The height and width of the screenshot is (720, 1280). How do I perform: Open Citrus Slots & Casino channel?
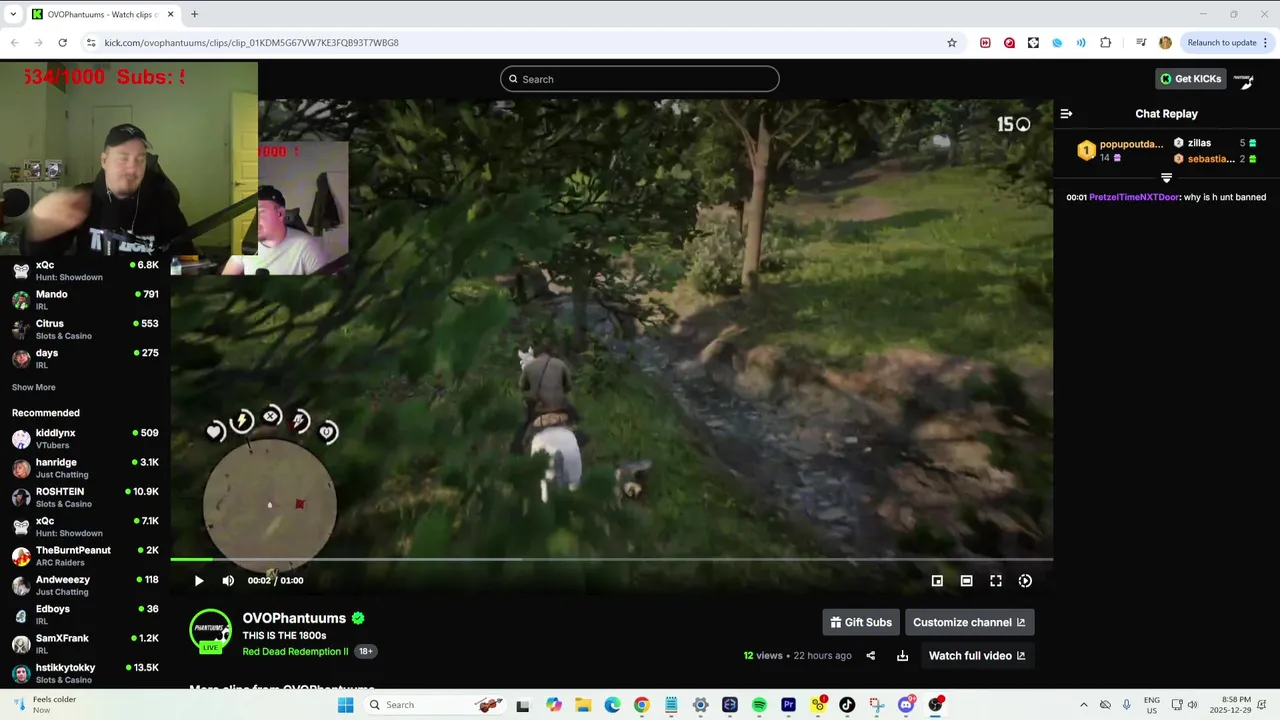tap(85, 329)
